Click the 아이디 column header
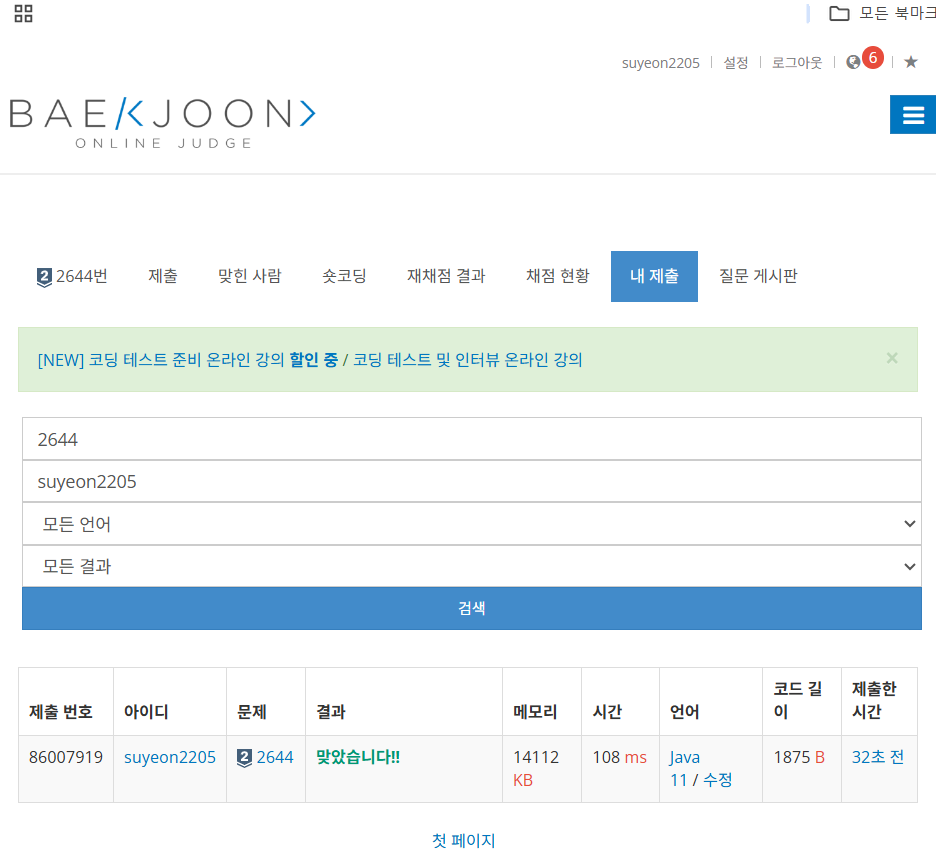 pyautogui.click(x=146, y=712)
